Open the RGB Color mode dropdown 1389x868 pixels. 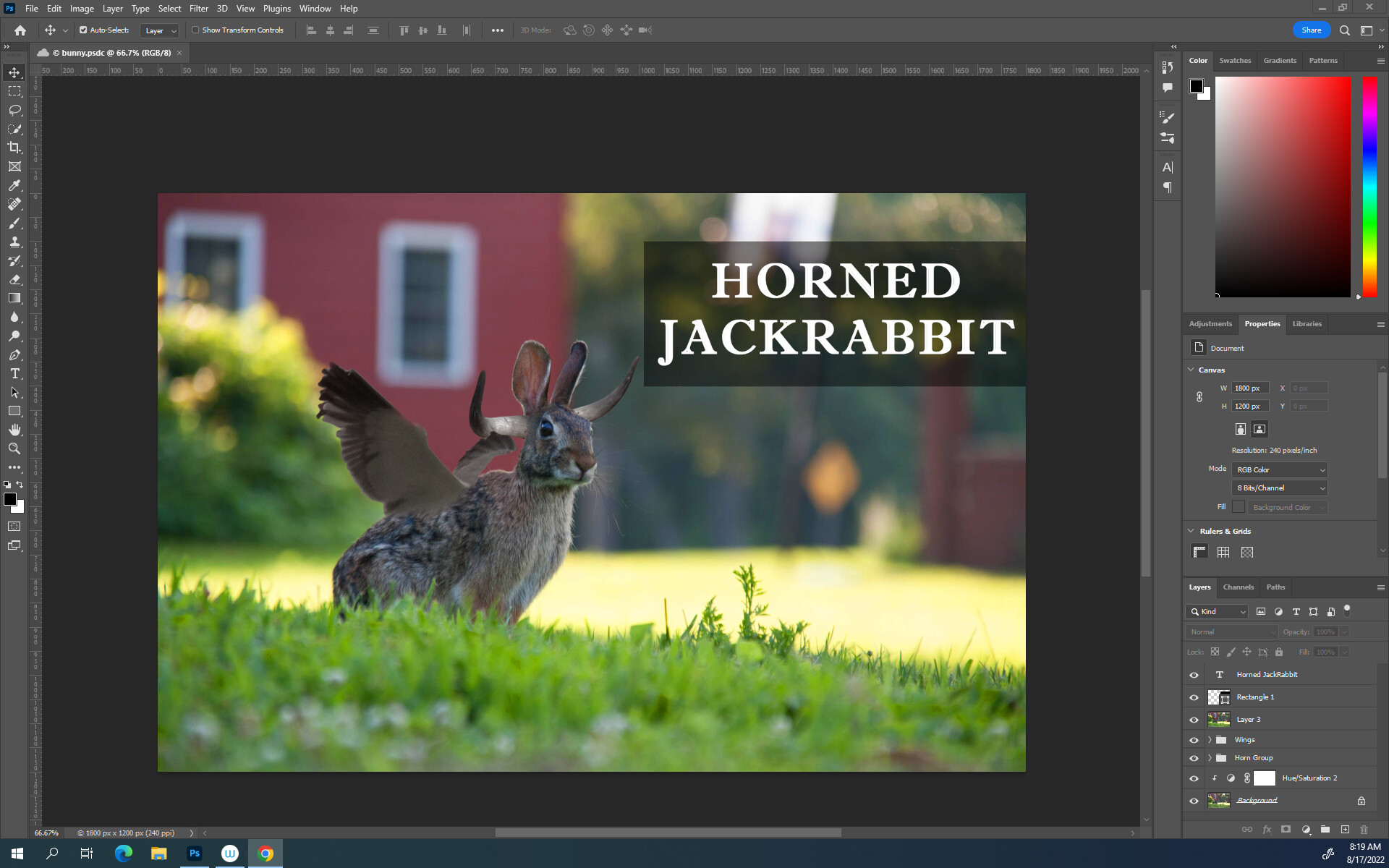click(x=1279, y=469)
